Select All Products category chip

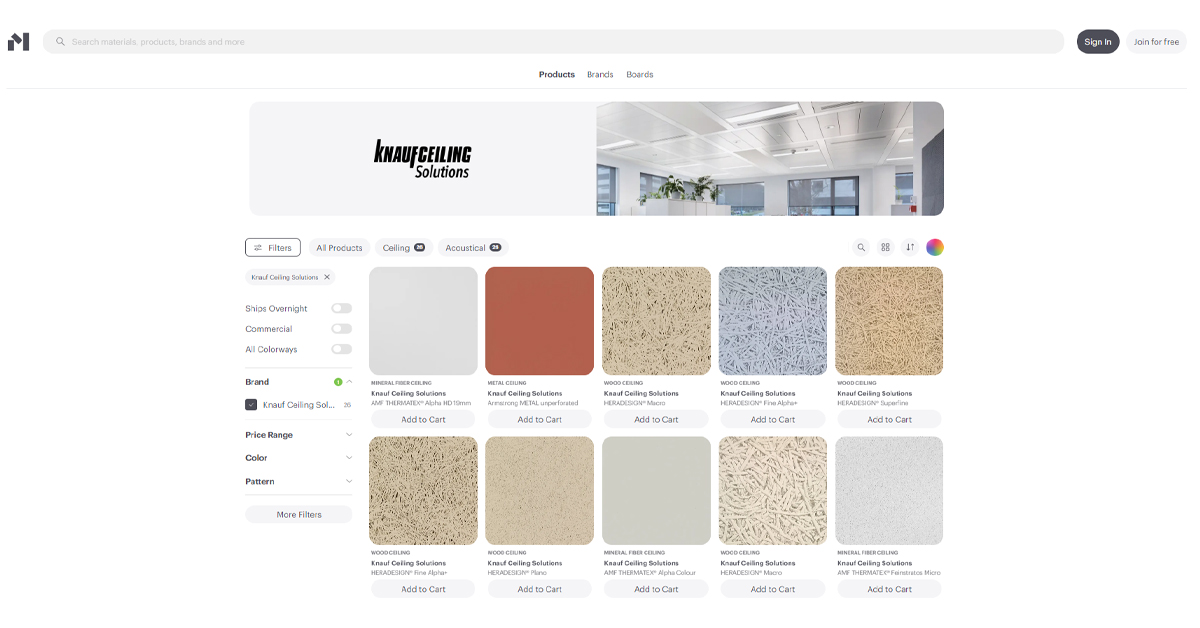tap(339, 247)
